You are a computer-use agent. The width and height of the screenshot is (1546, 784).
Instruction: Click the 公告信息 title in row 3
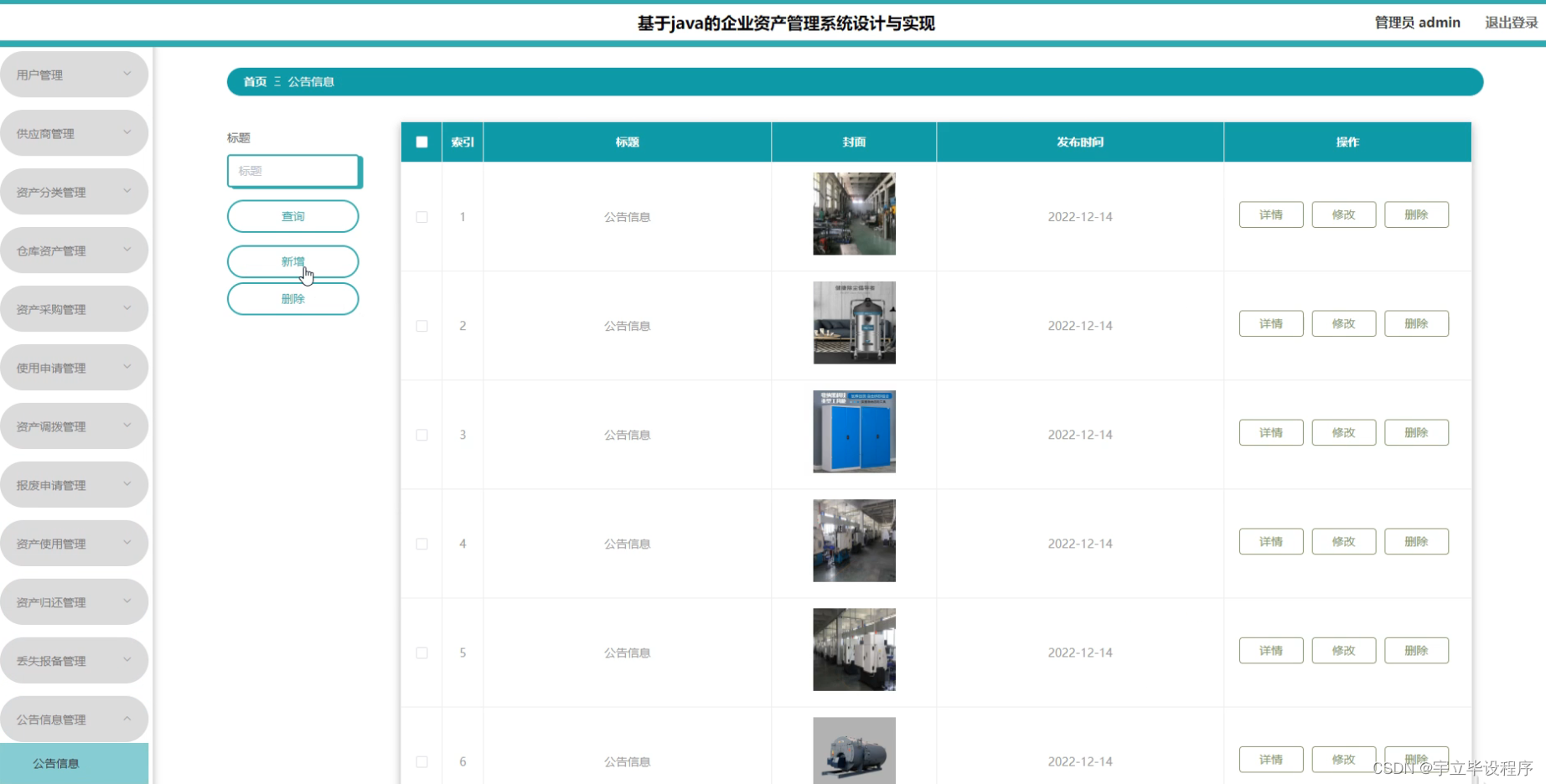[x=627, y=435]
